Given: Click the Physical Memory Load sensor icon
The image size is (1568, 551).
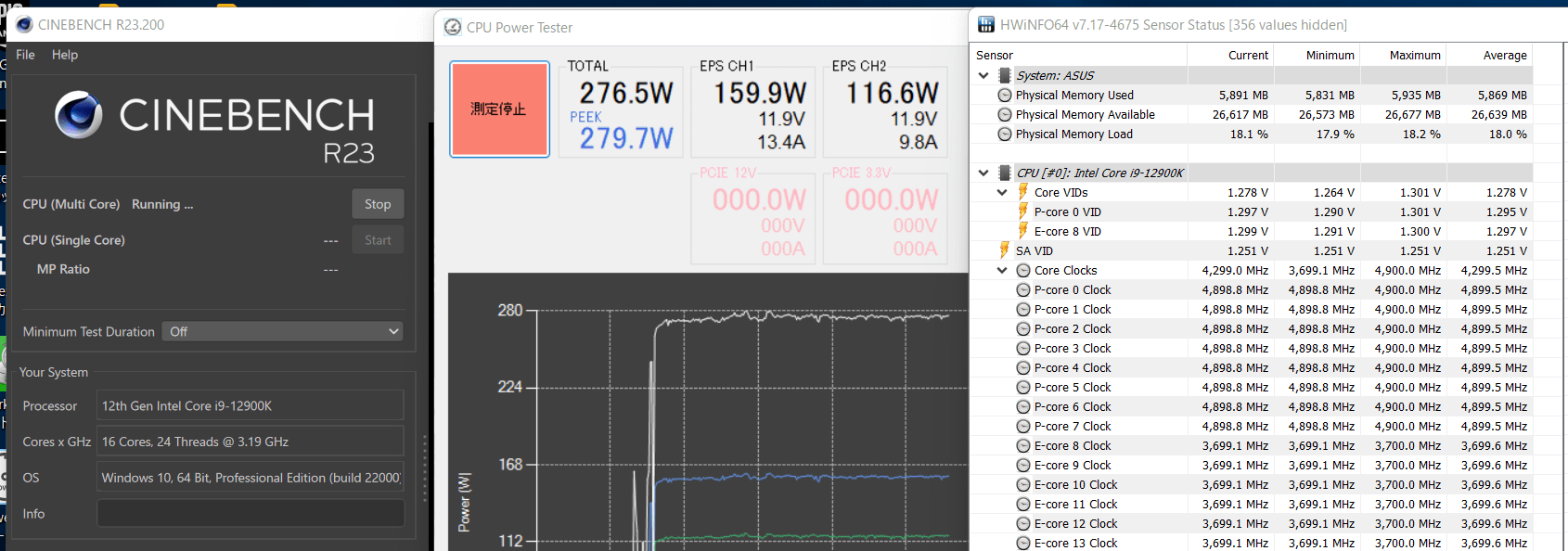Looking at the screenshot, I should click(x=1005, y=134).
